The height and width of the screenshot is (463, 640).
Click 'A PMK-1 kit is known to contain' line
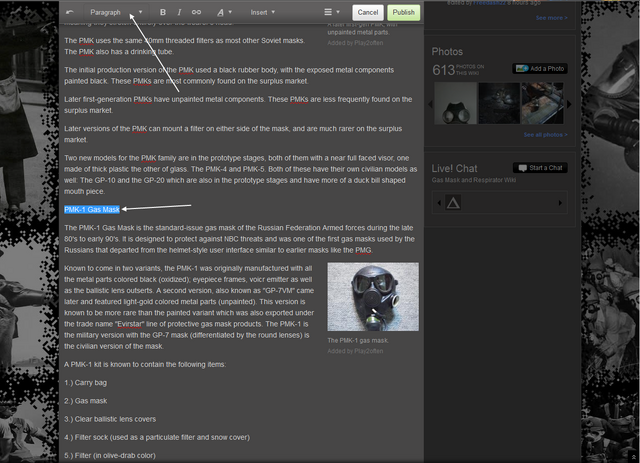pyautogui.click(x=145, y=365)
